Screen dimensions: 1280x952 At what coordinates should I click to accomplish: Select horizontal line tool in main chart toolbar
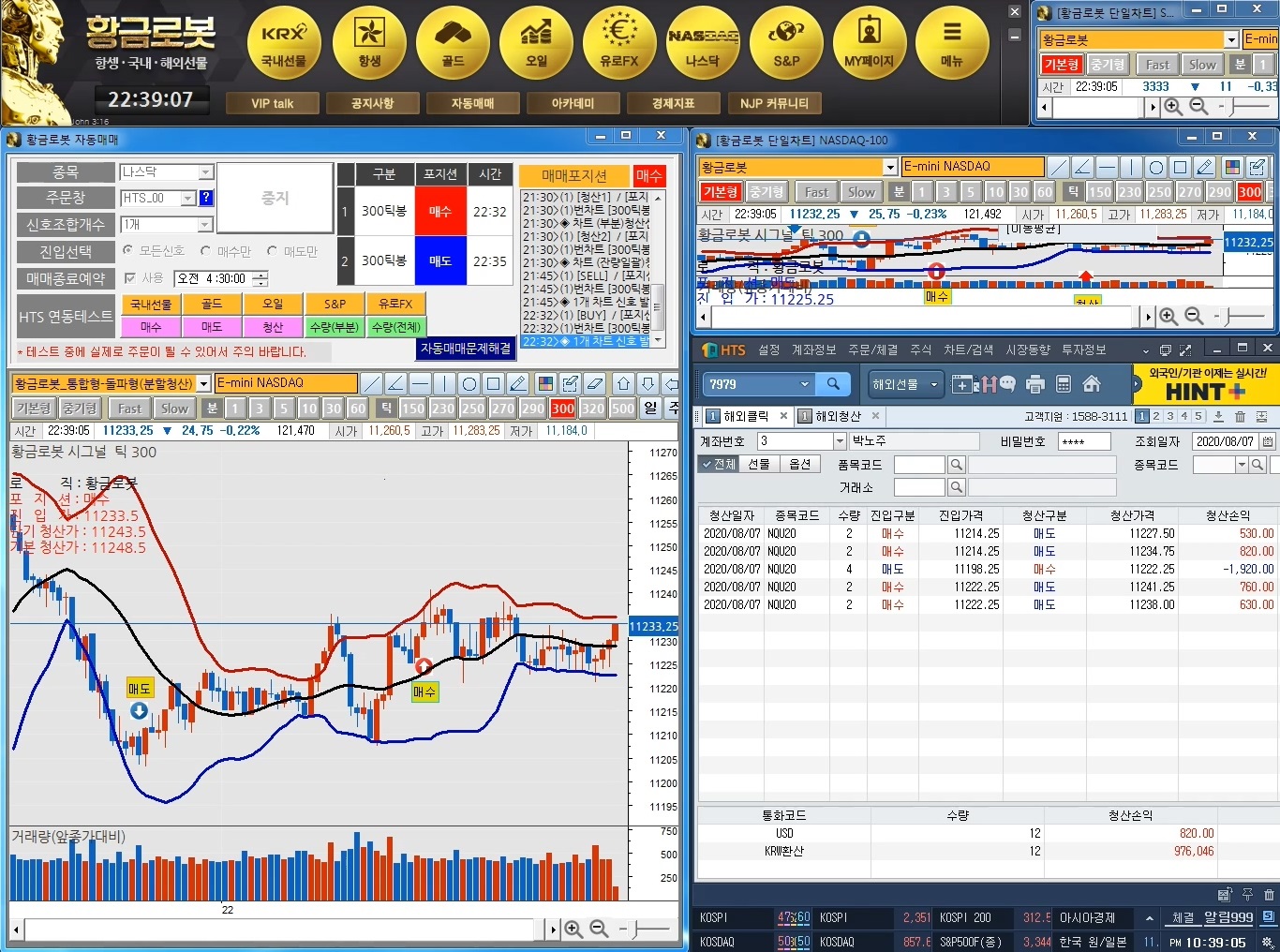[420, 383]
